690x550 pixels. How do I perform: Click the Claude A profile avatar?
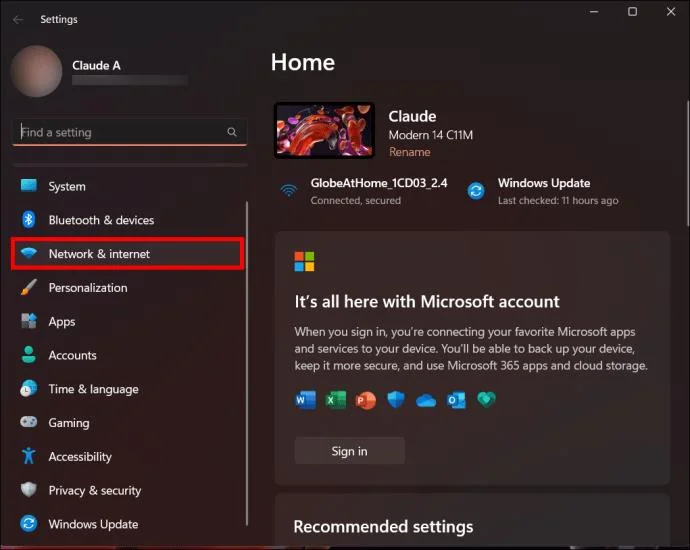[x=37, y=71]
